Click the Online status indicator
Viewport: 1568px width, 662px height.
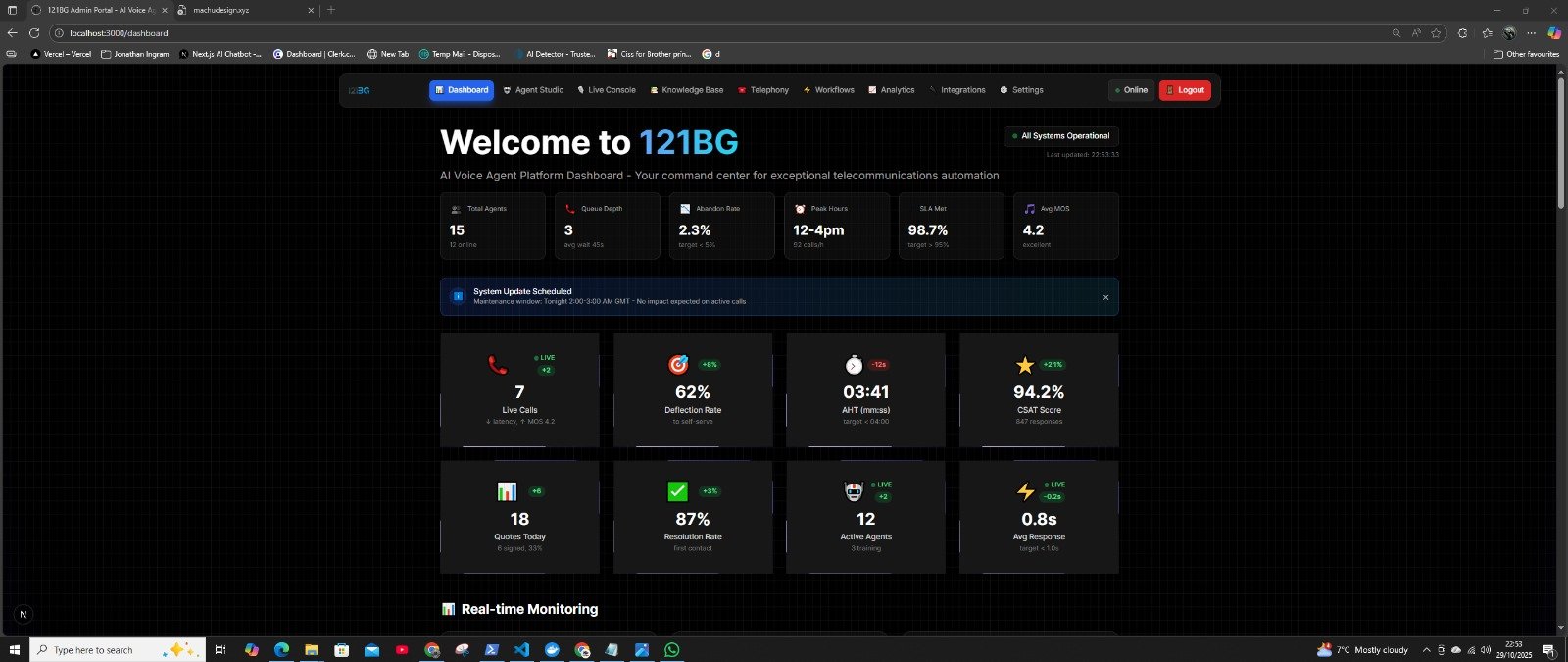[x=1131, y=90]
